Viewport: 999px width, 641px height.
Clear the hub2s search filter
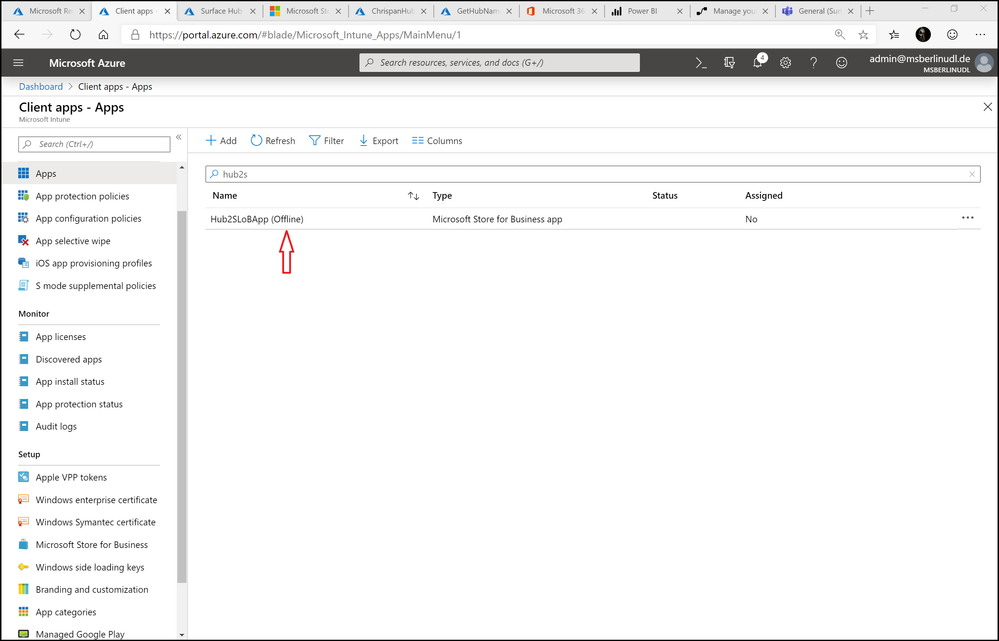click(x=972, y=174)
